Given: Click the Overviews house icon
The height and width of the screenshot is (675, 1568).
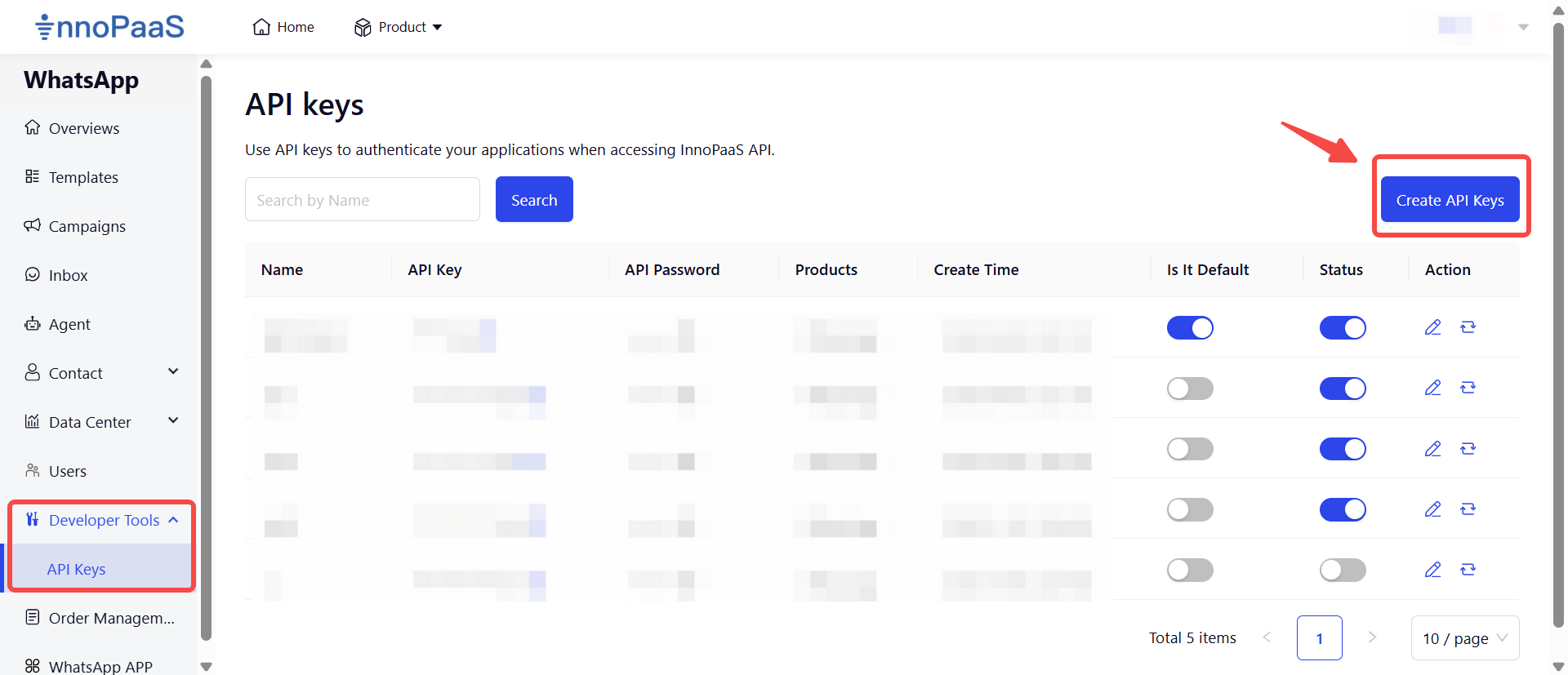Looking at the screenshot, I should (33, 127).
